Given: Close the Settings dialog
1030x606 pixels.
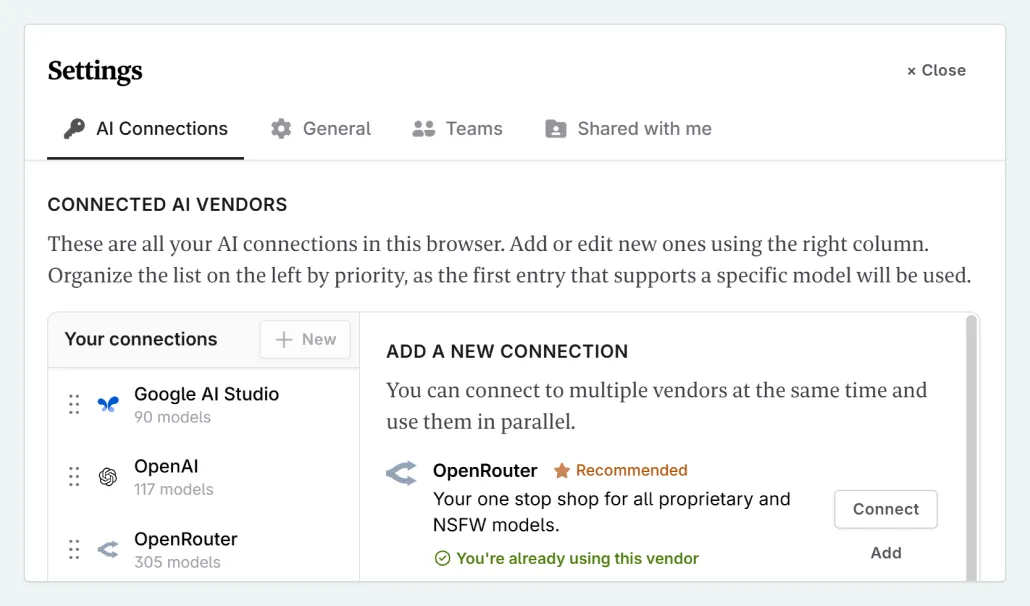Looking at the screenshot, I should click(x=936, y=70).
